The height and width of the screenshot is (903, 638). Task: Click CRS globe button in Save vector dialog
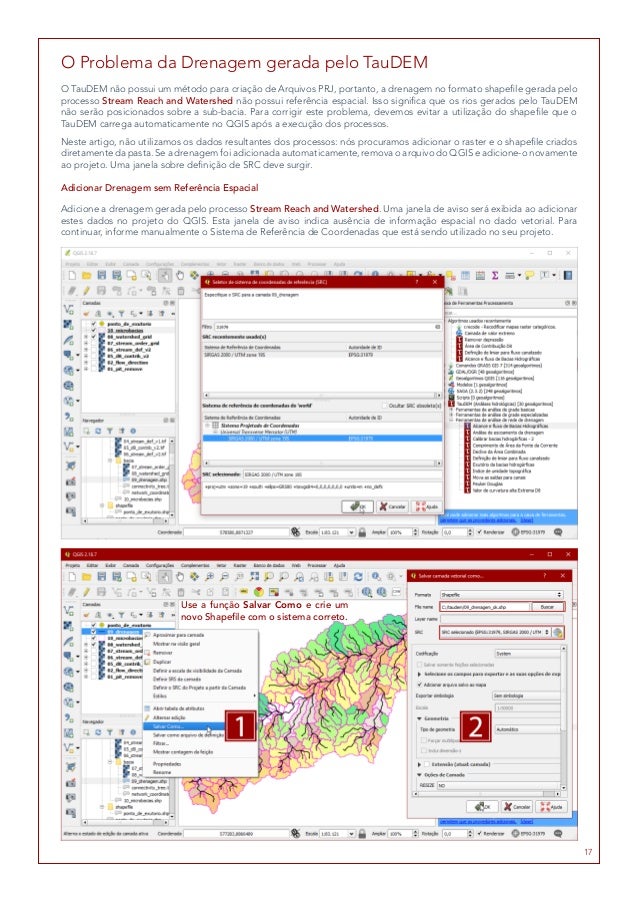coord(557,632)
